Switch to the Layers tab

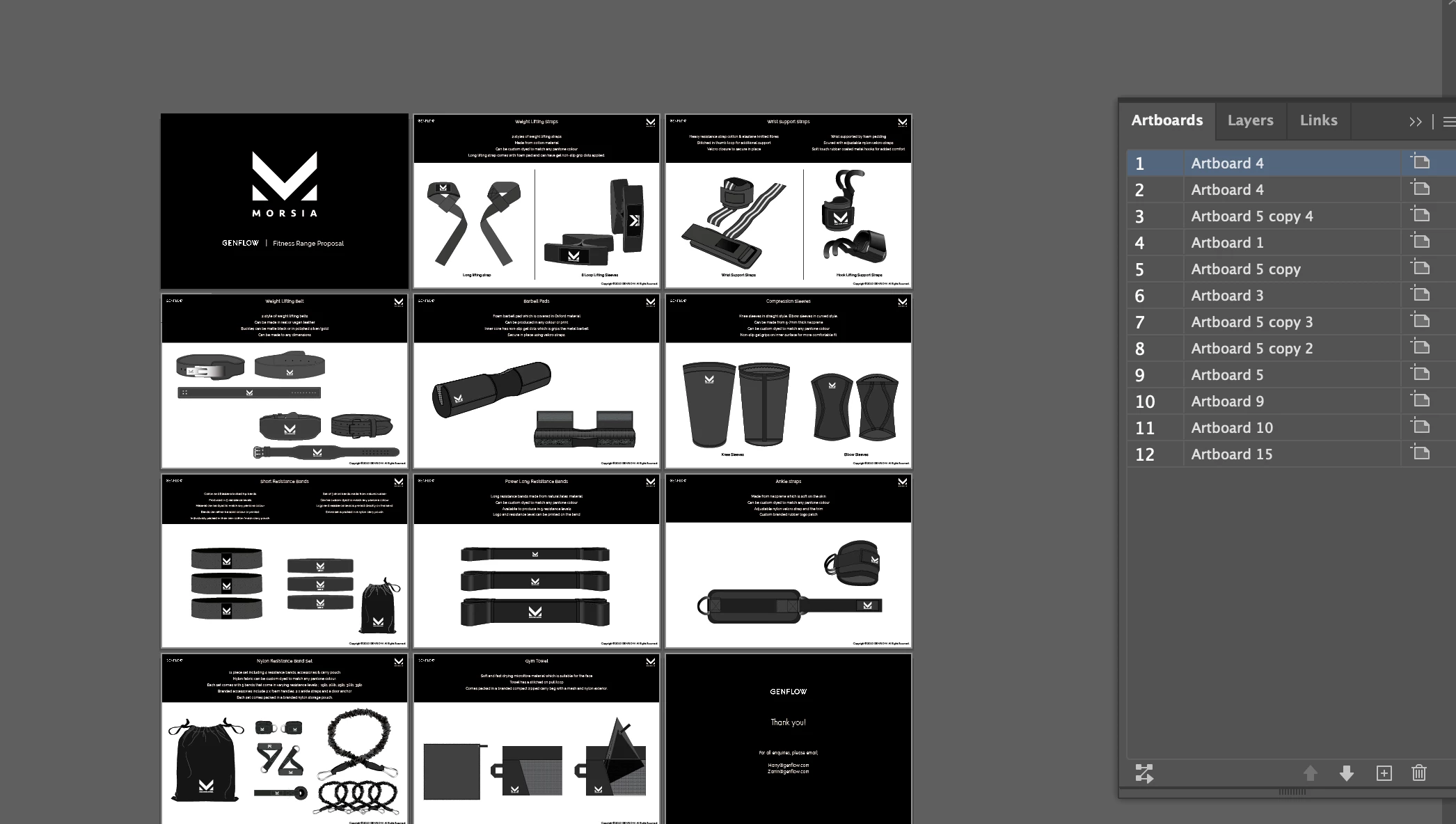pyautogui.click(x=1250, y=120)
